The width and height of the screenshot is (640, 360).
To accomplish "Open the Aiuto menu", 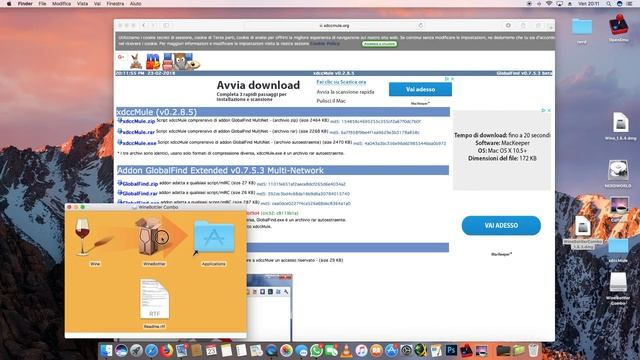I will (x=135, y=4).
